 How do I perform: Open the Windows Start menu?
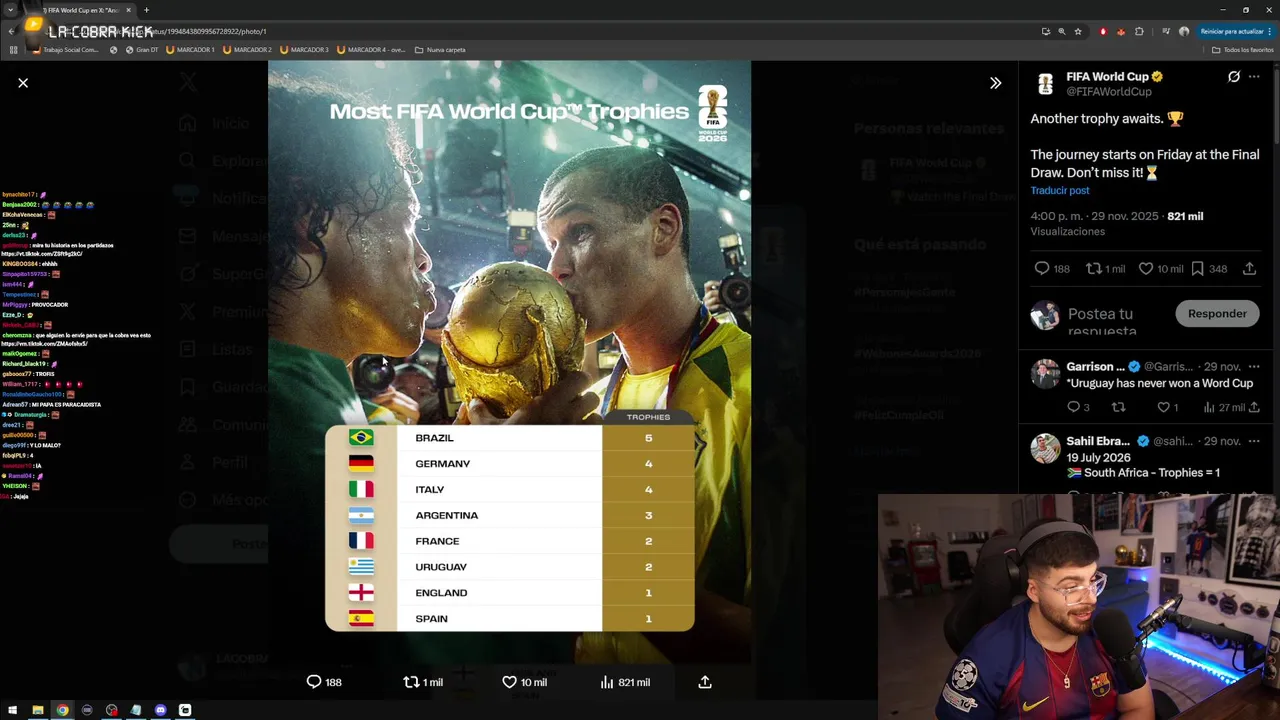(x=13, y=710)
